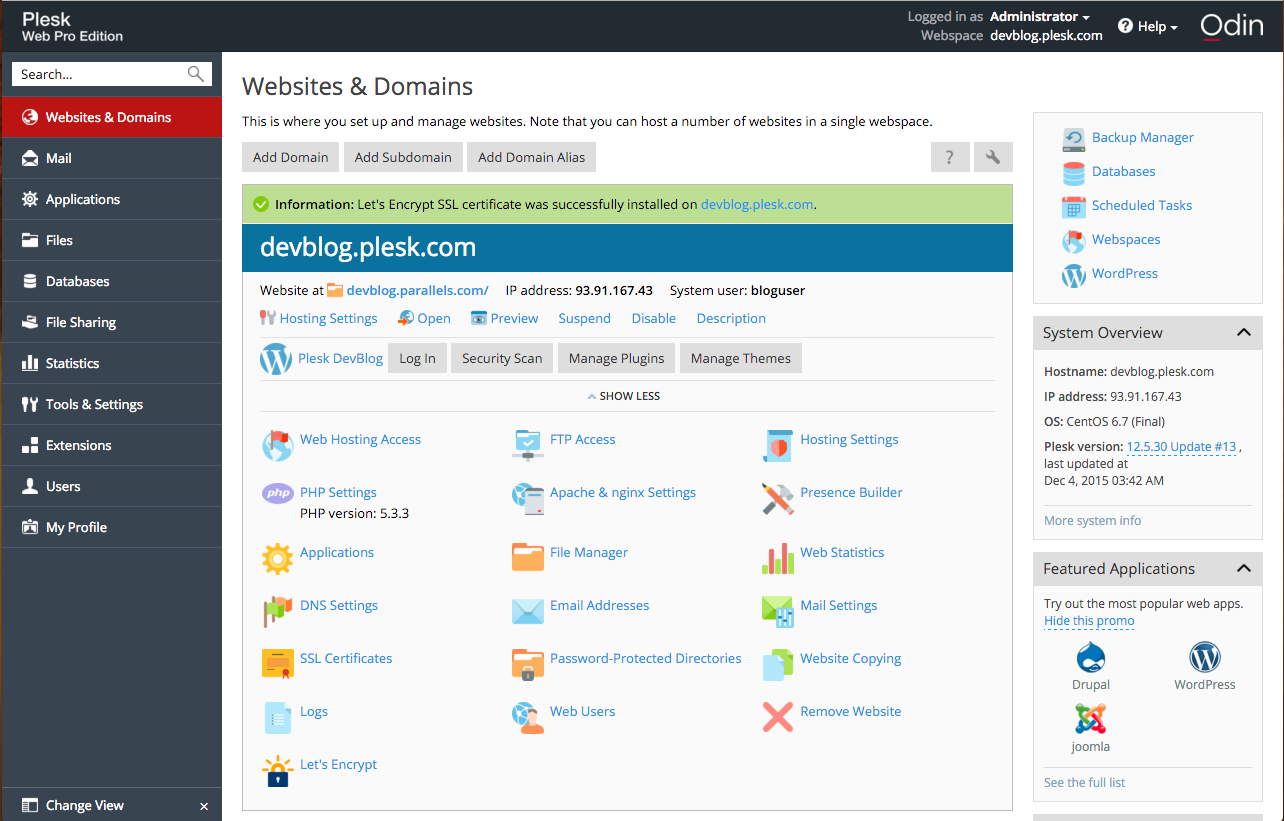This screenshot has width=1284, height=821.
Task: Click the Website Copying icon
Action: pos(777,664)
